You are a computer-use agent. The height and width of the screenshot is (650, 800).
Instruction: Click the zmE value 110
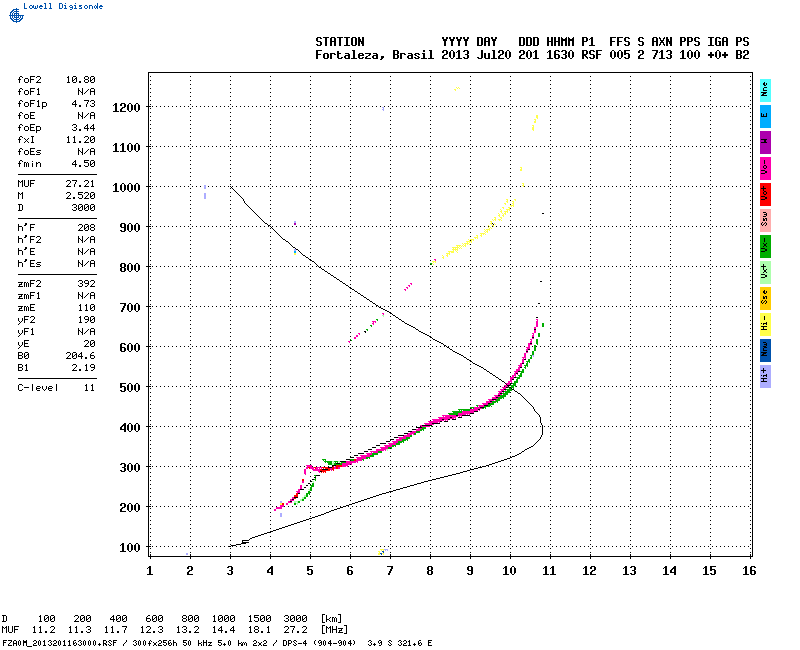click(86, 308)
